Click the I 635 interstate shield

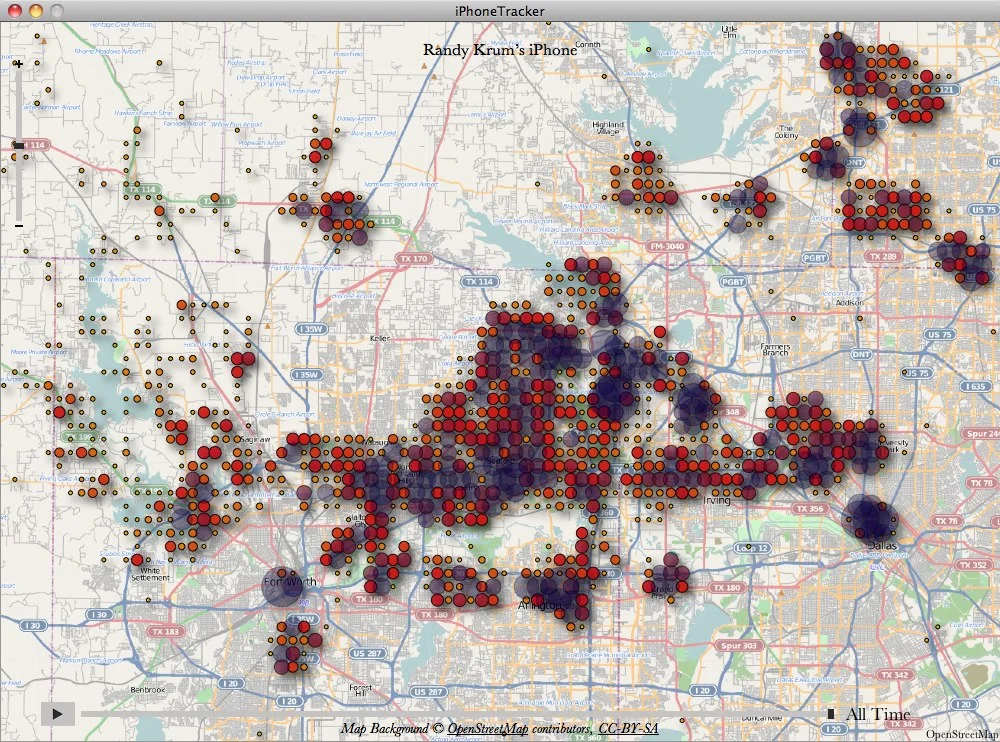976,386
